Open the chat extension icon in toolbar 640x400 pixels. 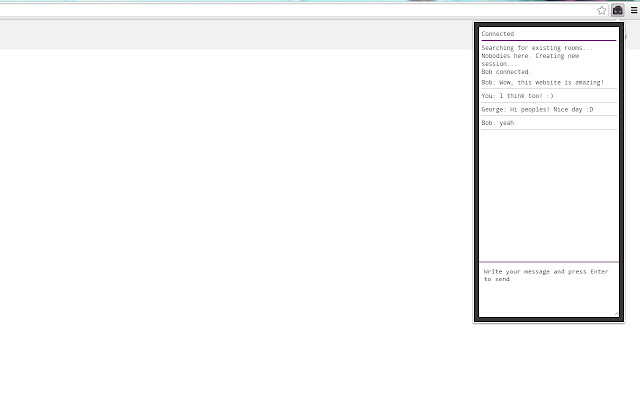pyautogui.click(x=618, y=10)
